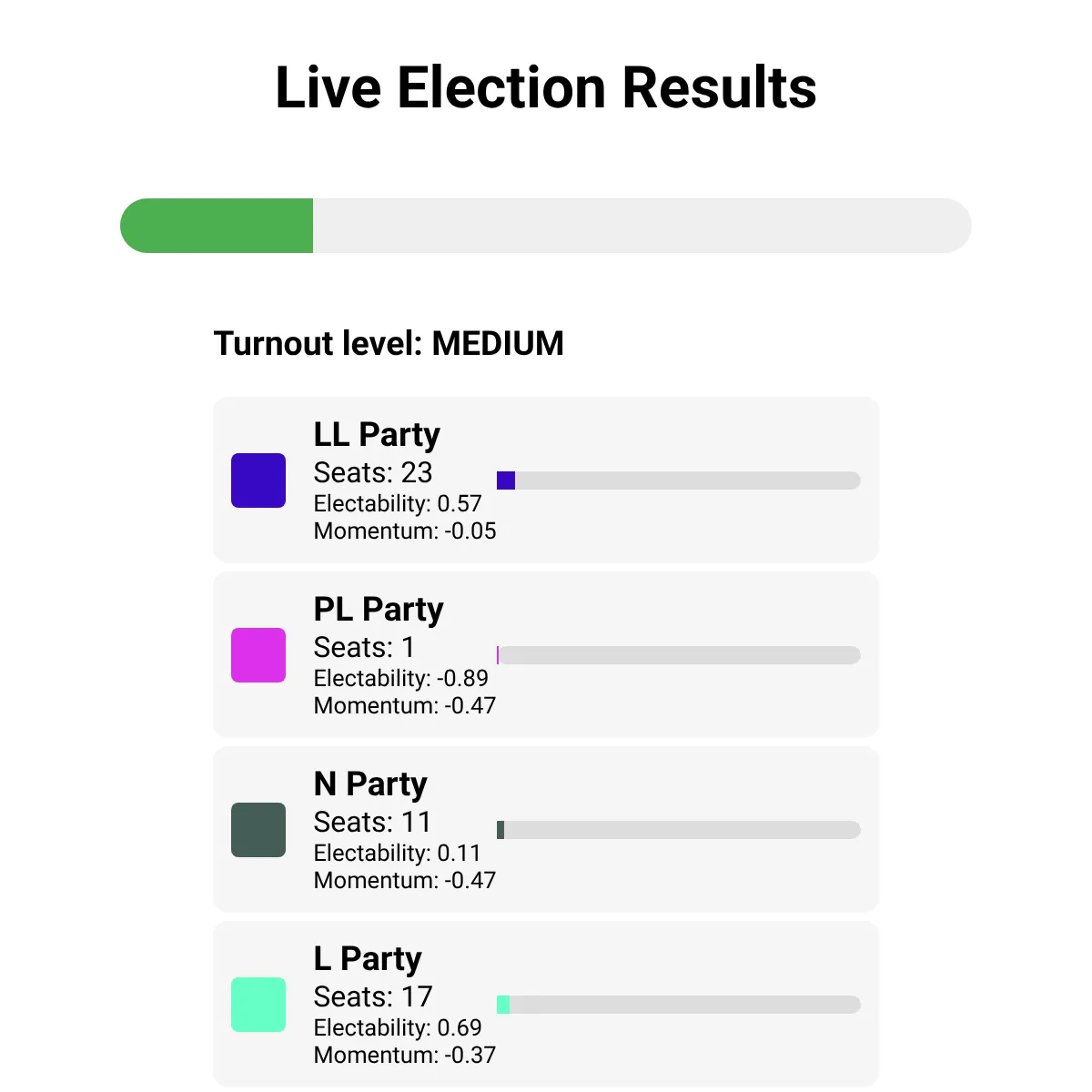
Task: Click N Party Momentum: -0.47 text
Action: (x=405, y=881)
